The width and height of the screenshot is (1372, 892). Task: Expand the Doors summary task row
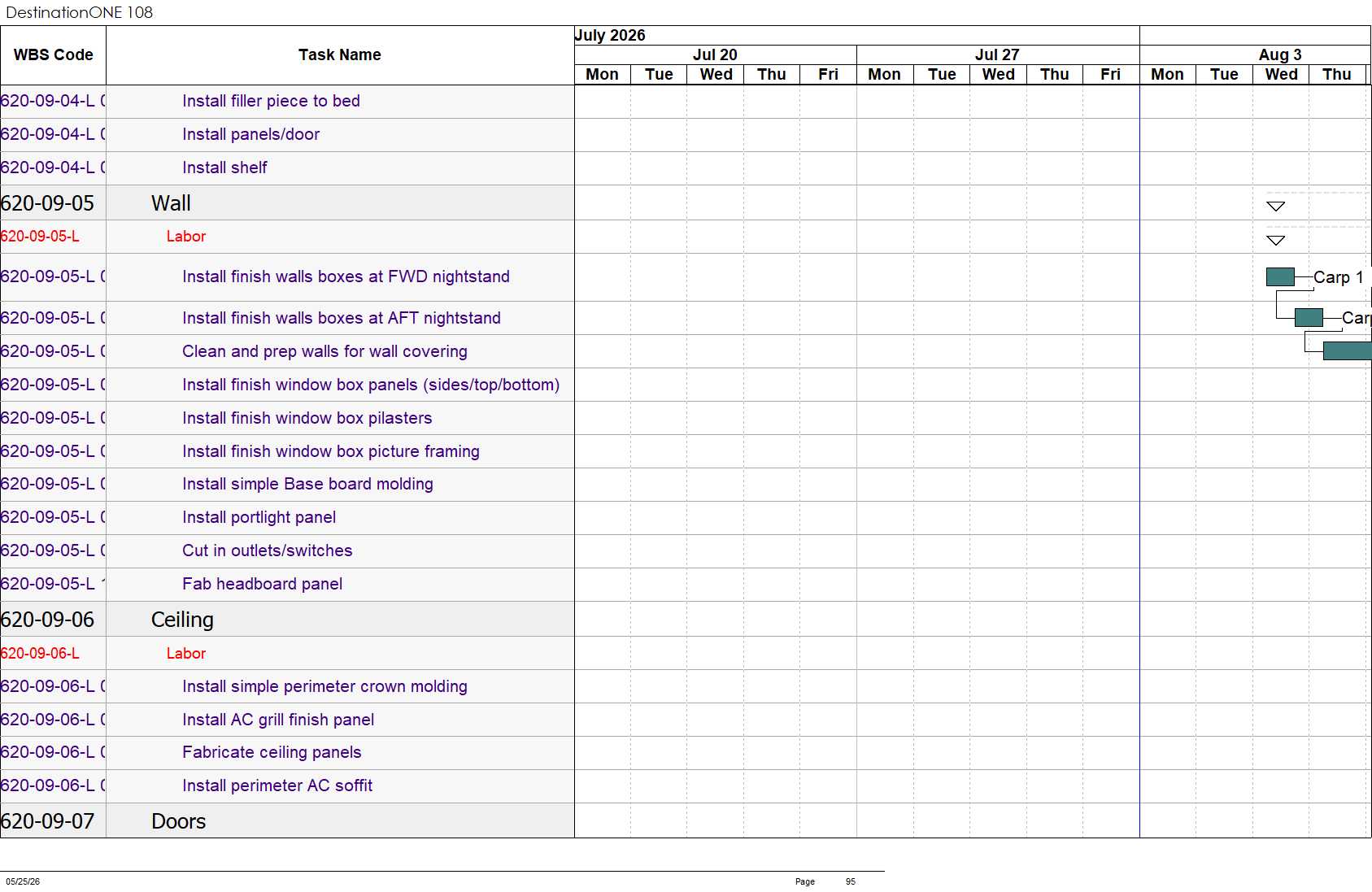coord(287,821)
